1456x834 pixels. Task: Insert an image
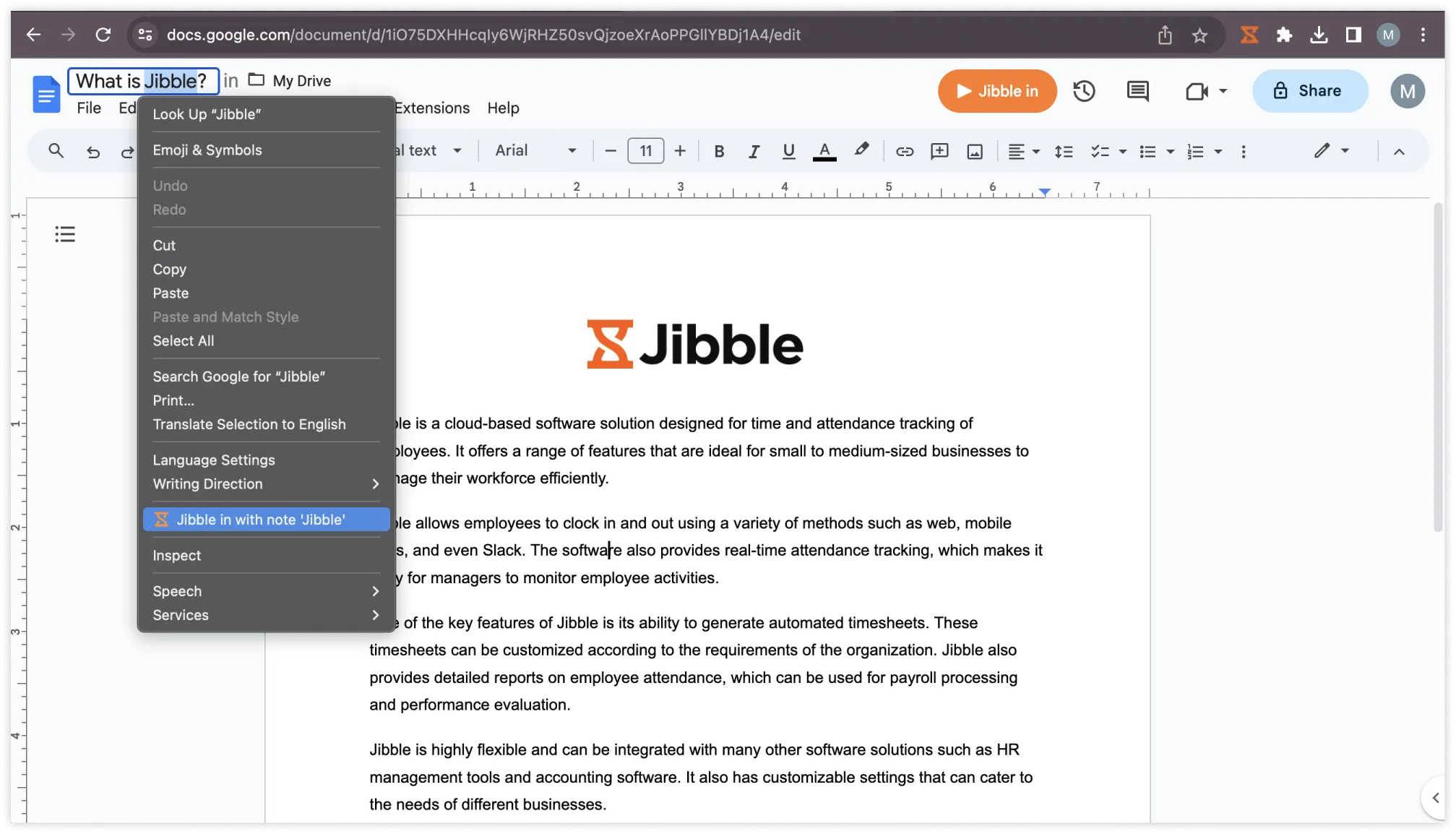[974, 151]
